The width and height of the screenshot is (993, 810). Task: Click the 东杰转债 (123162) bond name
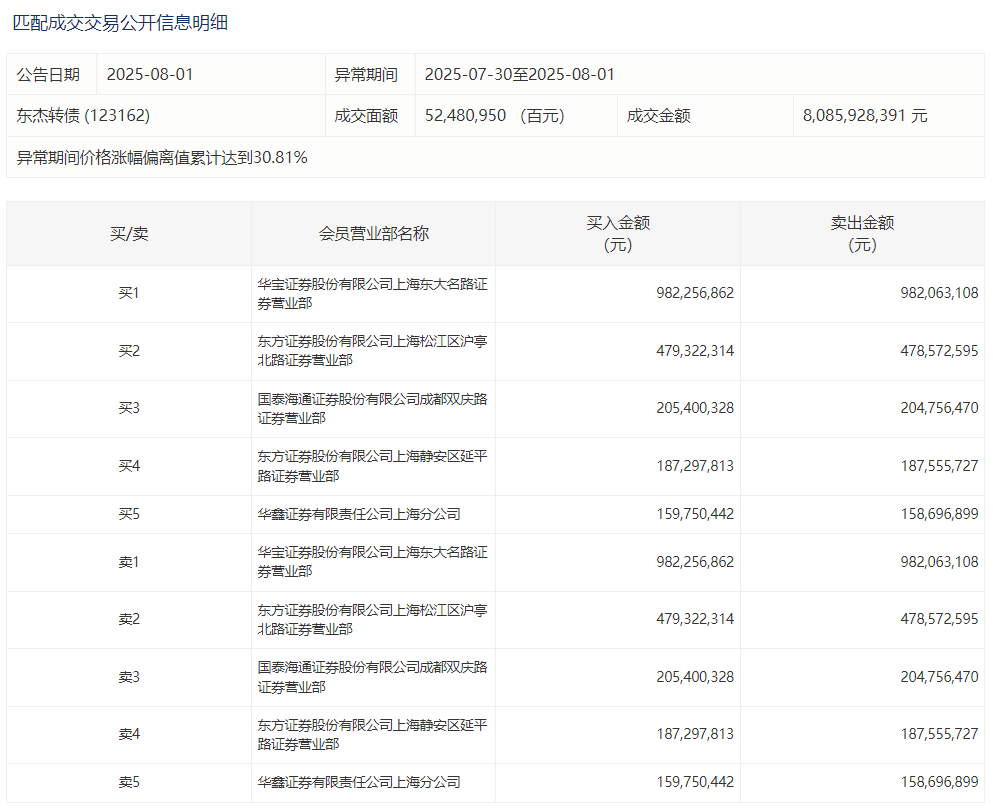[83, 115]
